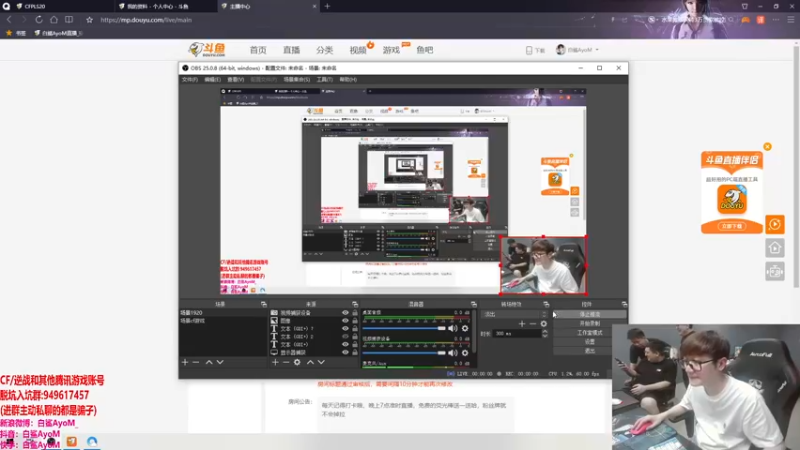Open OBS 编辑(E) menu
The height and width of the screenshot is (450, 800).
[x=212, y=80]
